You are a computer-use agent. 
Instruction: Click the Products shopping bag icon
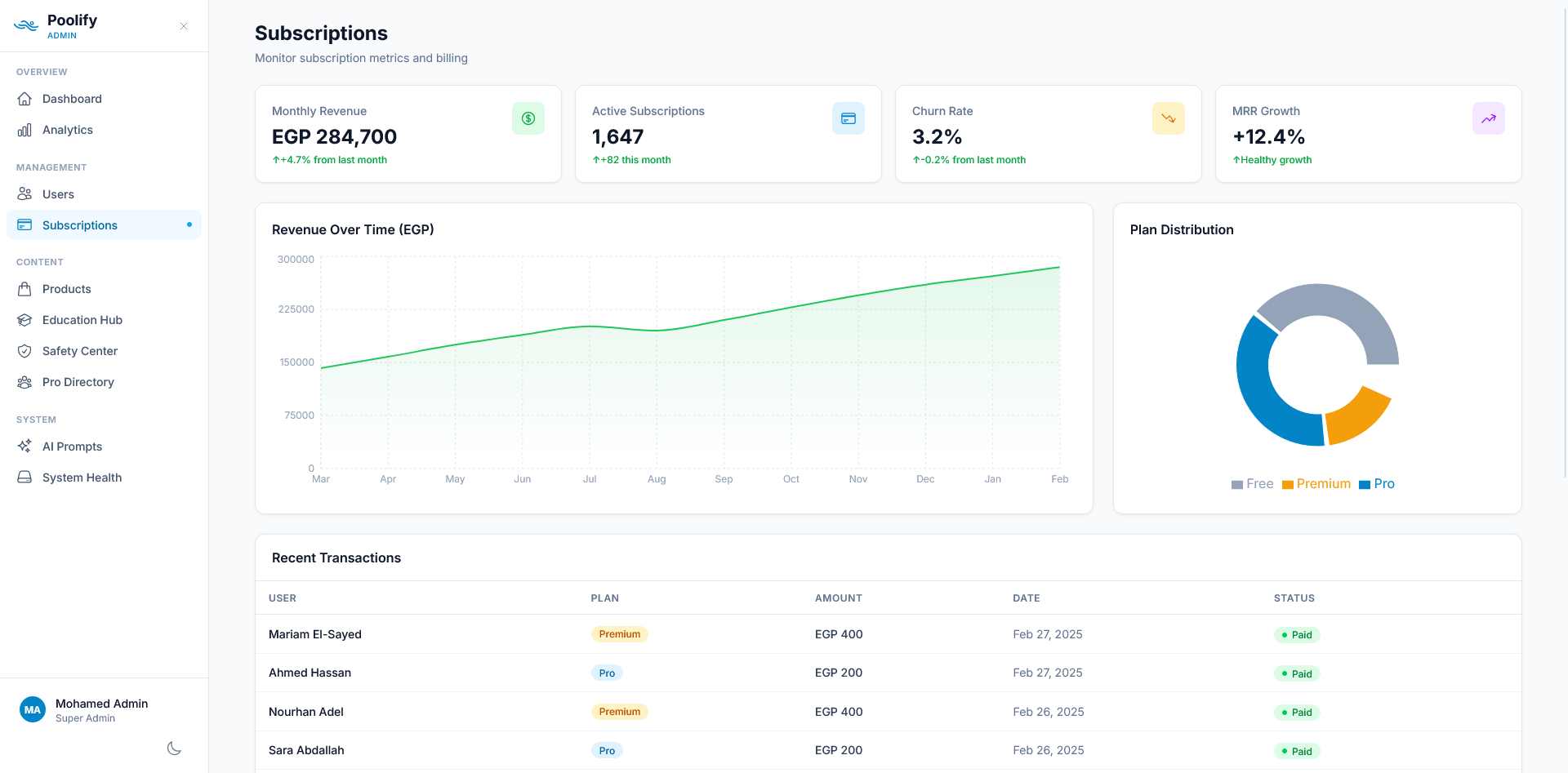pyautogui.click(x=24, y=289)
